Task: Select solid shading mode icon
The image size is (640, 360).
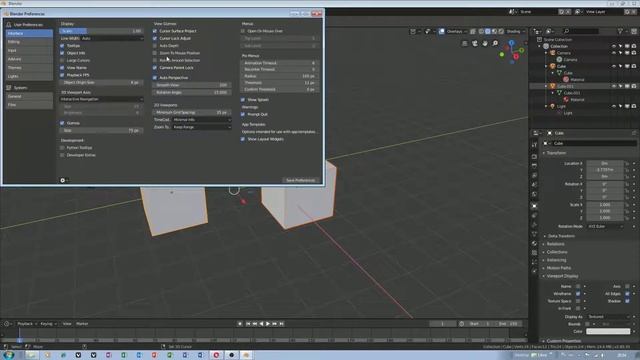Action: click(488, 31)
